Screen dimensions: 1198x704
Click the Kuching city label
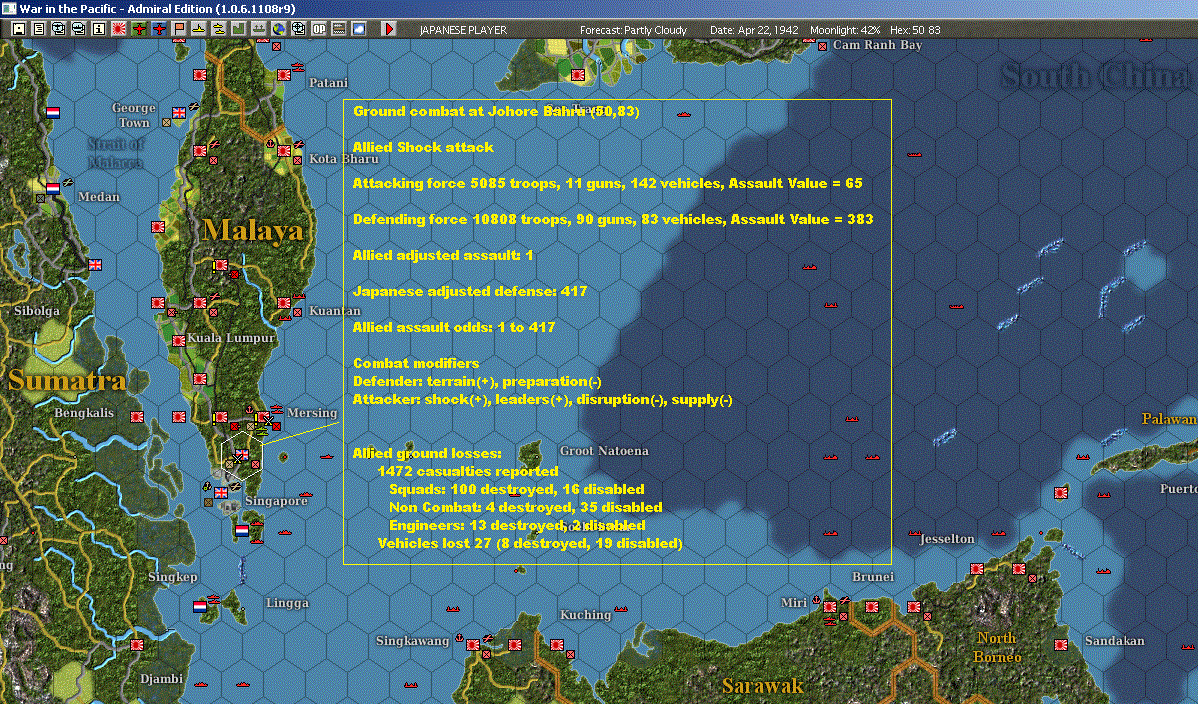coord(585,615)
